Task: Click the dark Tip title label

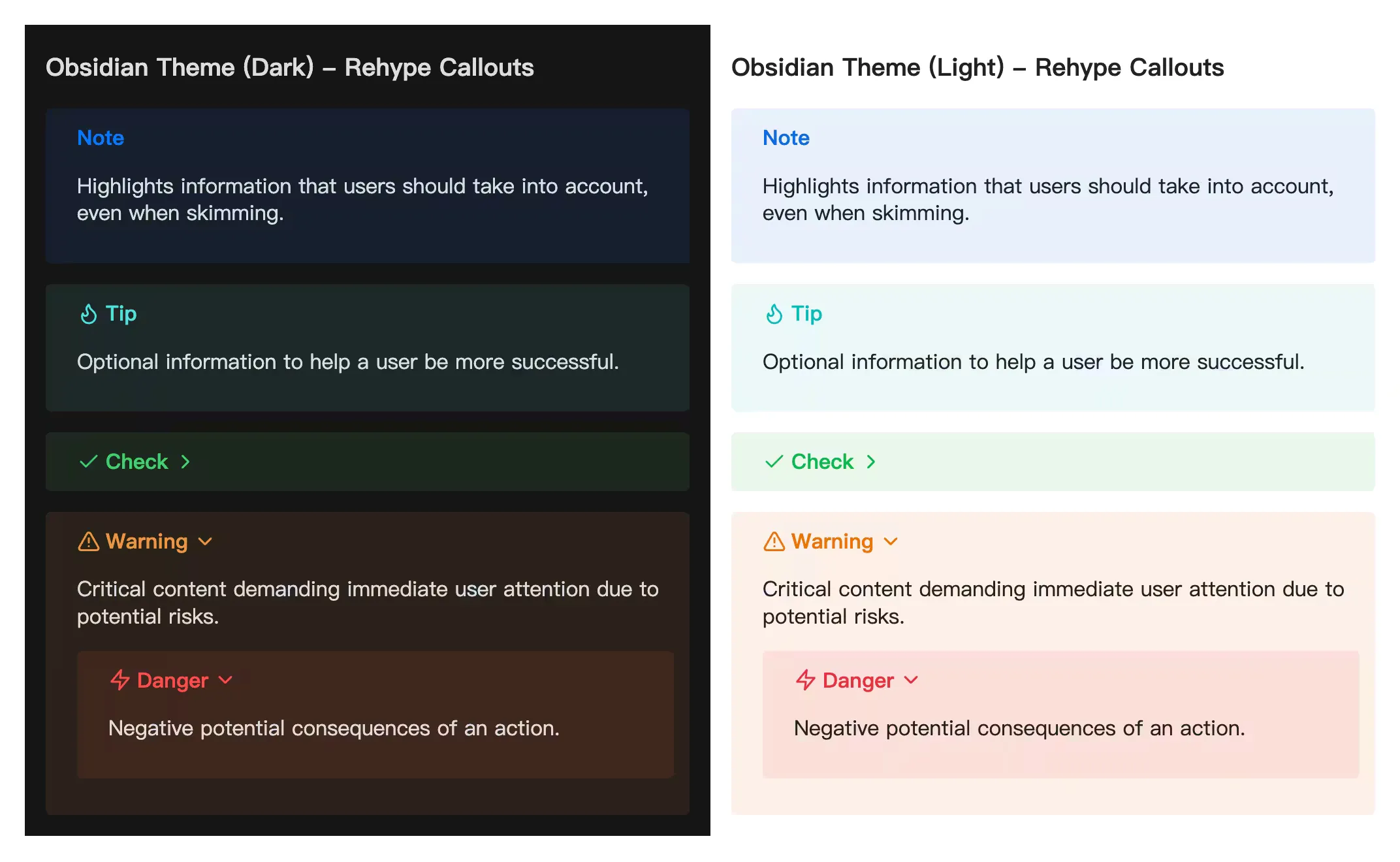Action: pos(121,313)
